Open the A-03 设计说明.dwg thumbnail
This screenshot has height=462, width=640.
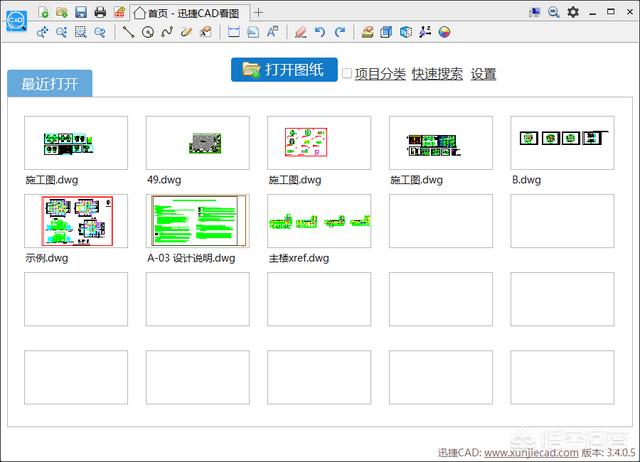tap(198, 221)
